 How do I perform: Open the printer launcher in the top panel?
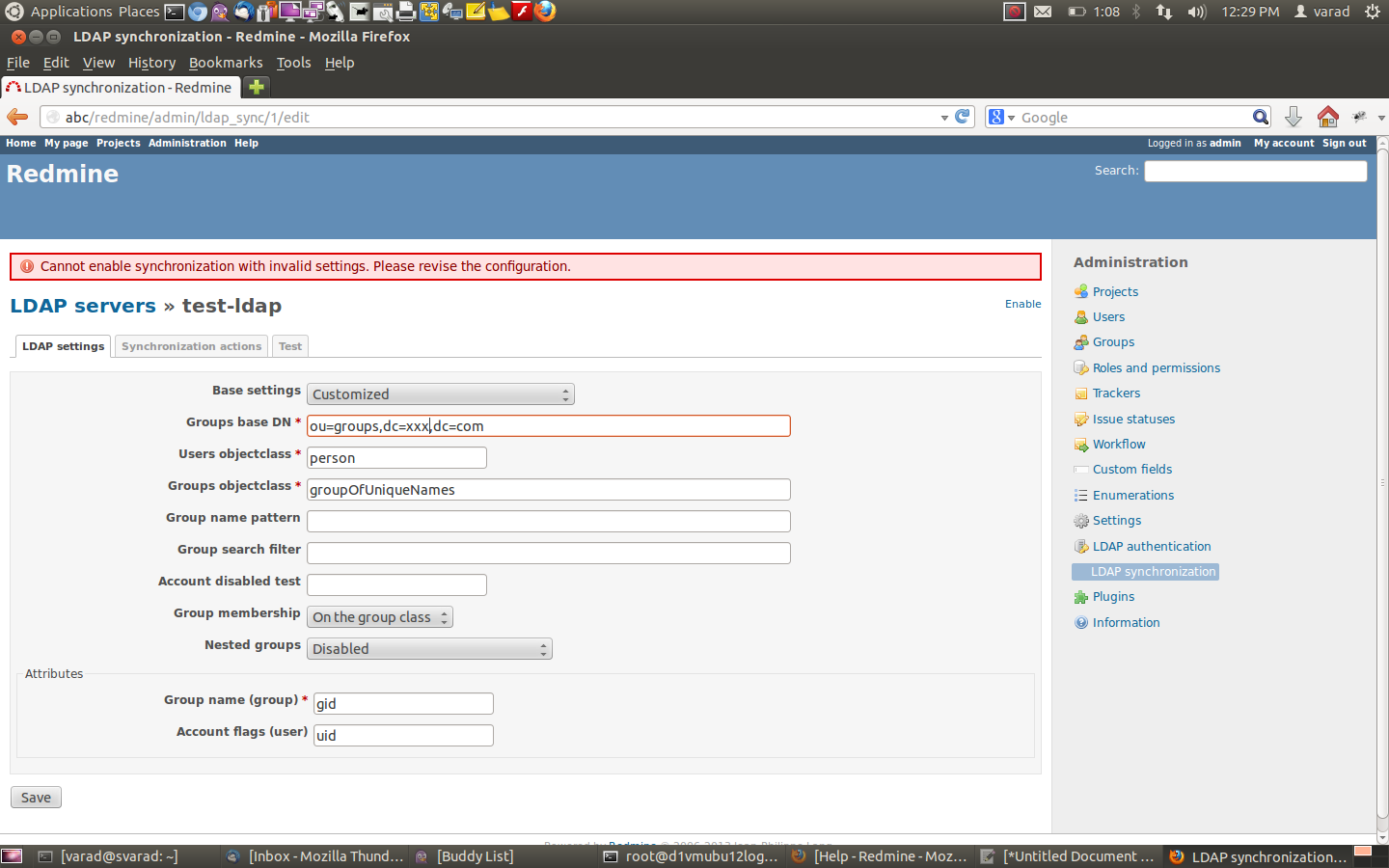pos(406,12)
